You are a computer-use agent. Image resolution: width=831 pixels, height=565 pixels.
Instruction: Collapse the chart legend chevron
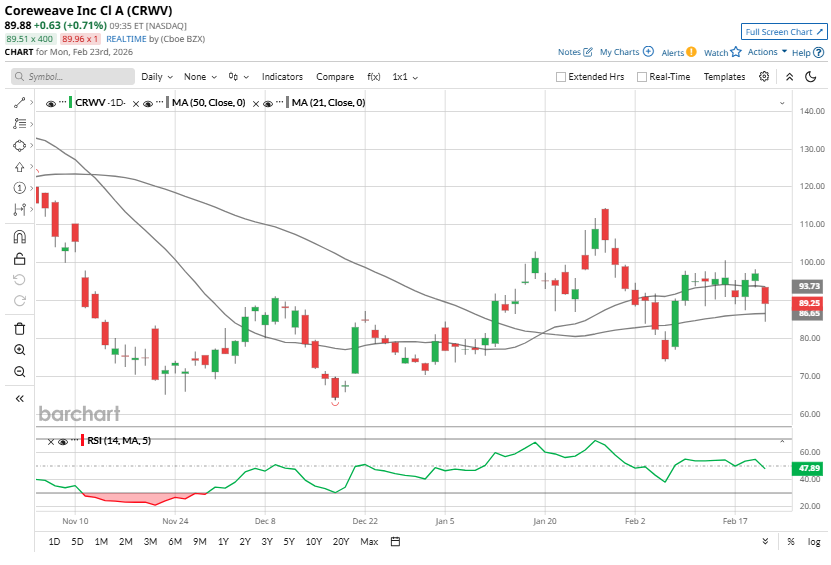[782, 103]
